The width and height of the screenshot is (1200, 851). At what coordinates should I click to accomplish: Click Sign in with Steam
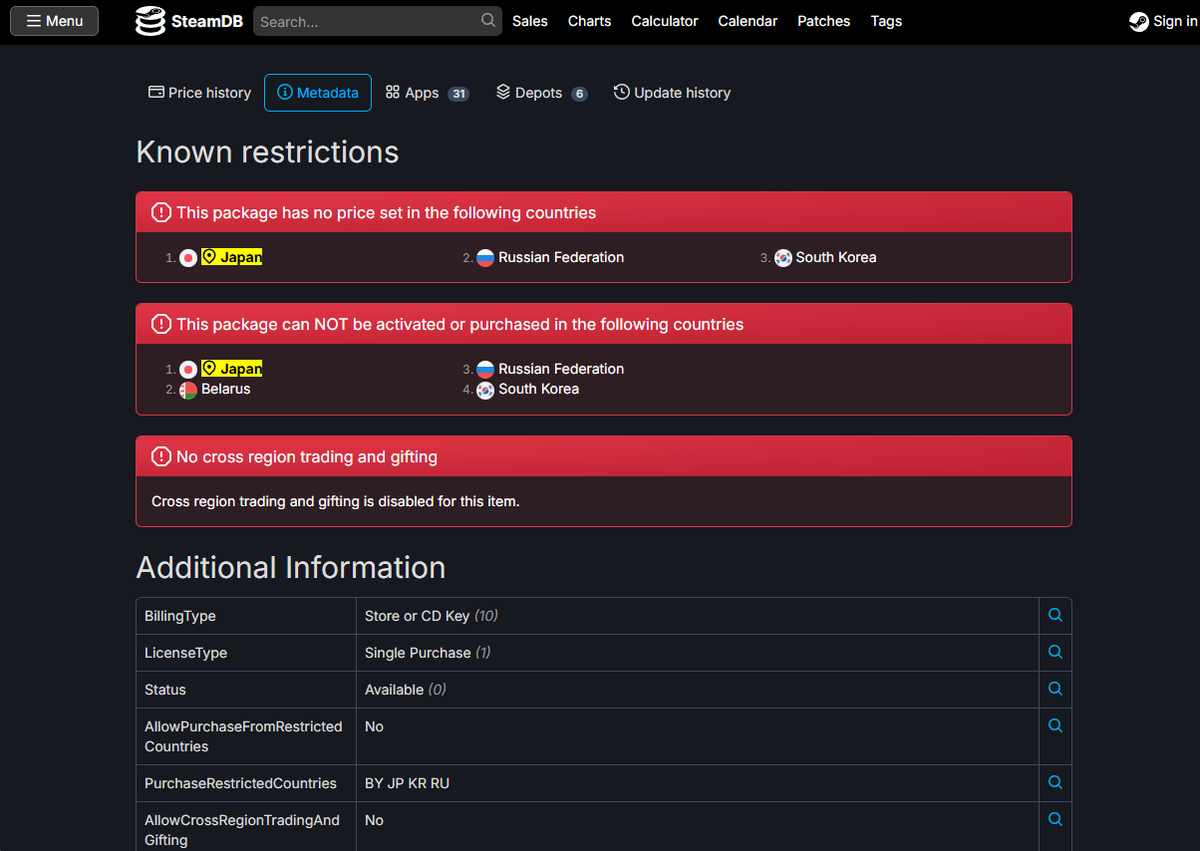[1163, 21]
